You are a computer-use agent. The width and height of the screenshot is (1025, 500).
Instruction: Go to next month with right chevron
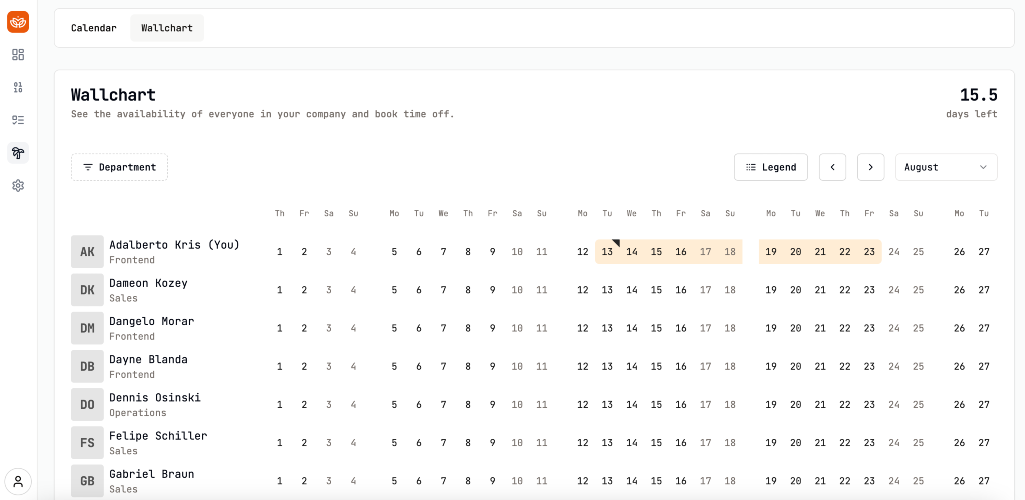point(871,167)
